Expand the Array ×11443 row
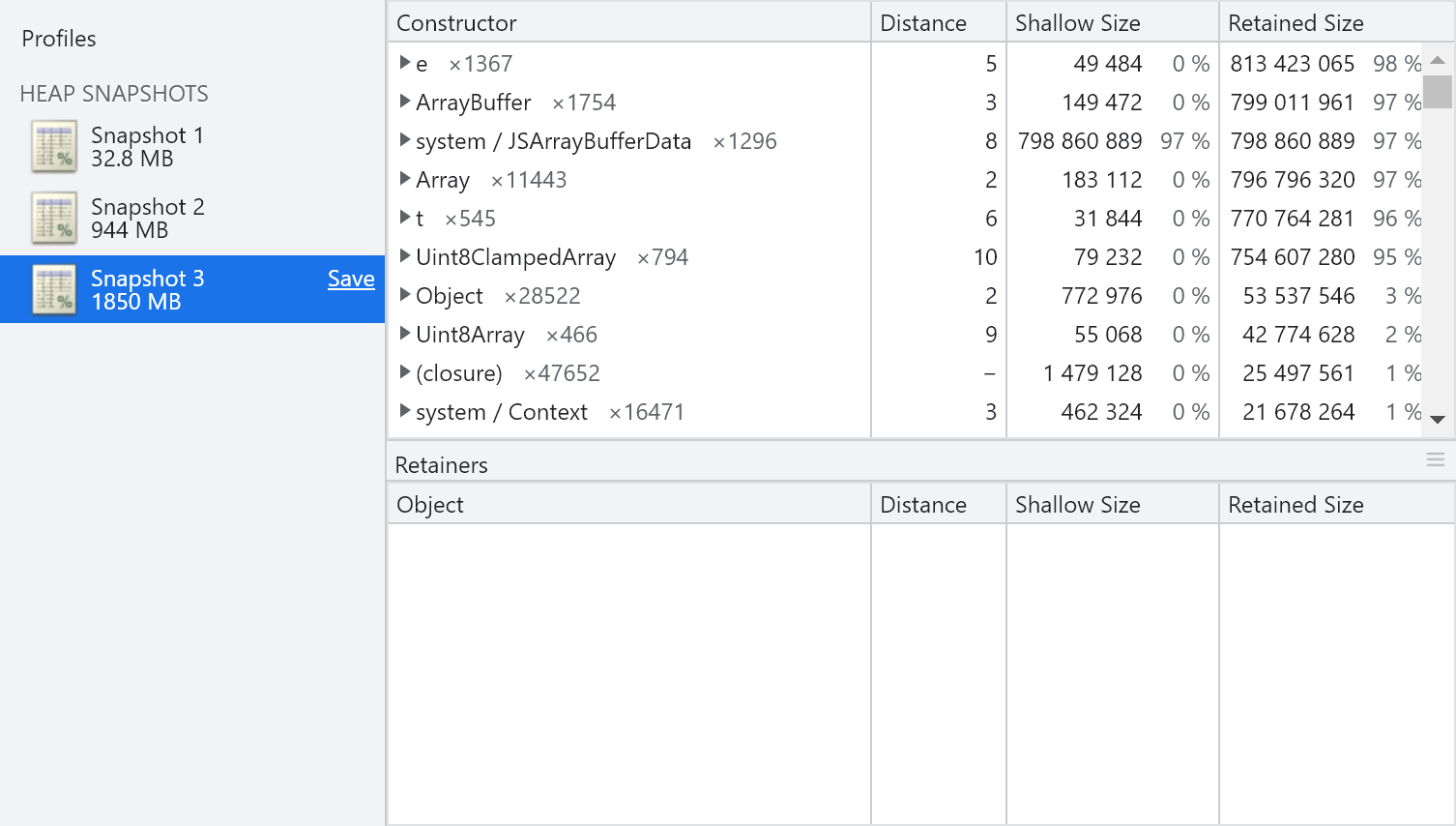The height and width of the screenshot is (826, 1456). point(405,179)
